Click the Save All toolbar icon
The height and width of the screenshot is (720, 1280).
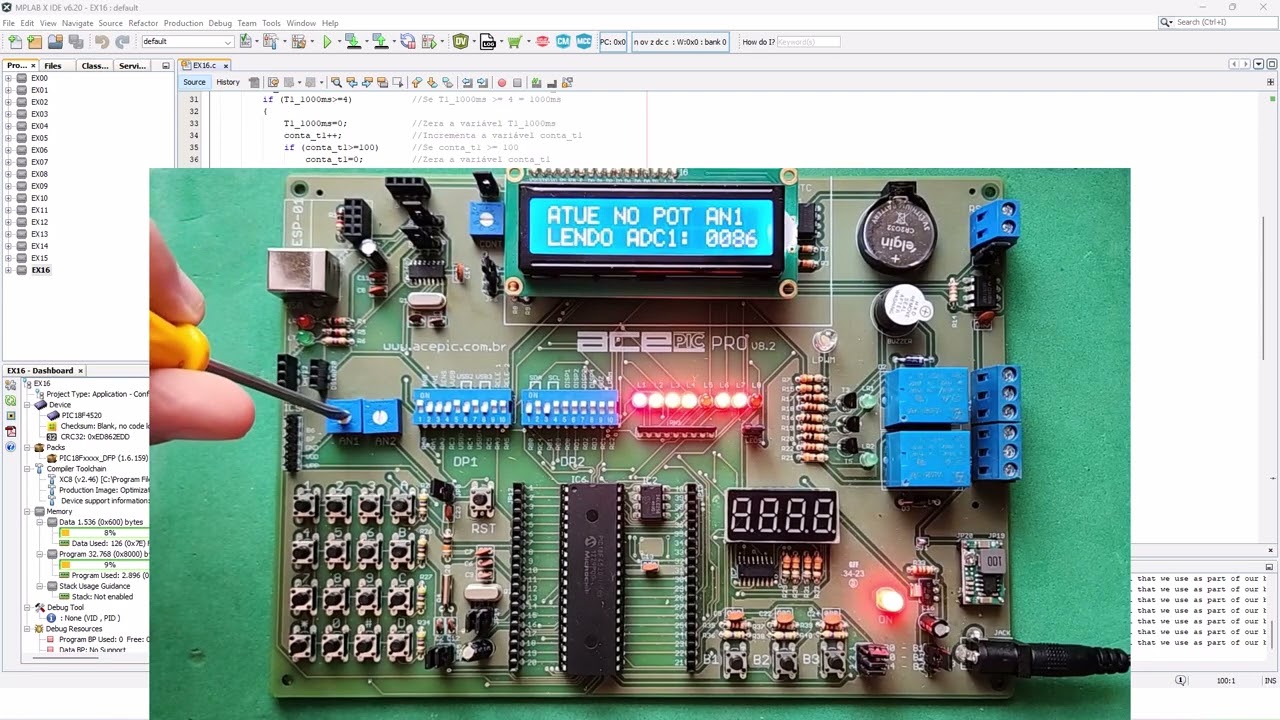pos(75,42)
